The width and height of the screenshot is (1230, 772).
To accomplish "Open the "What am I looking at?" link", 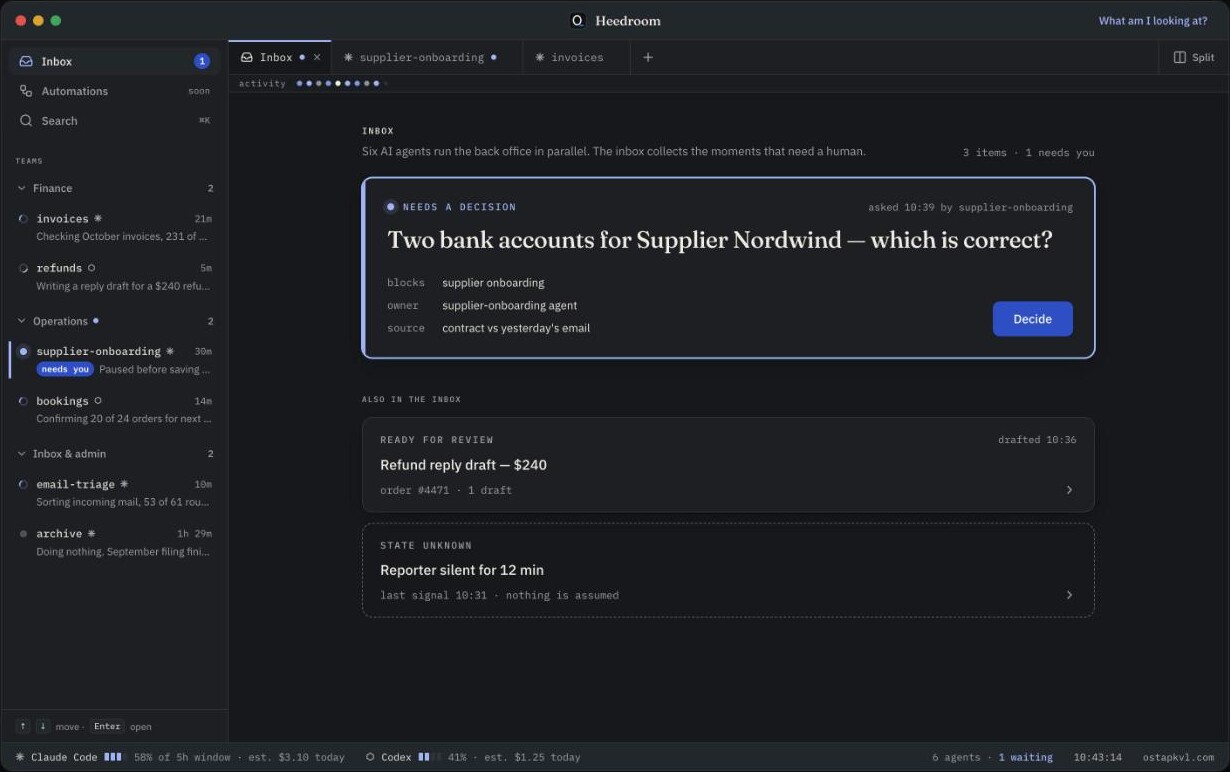I will pos(1153,20).
